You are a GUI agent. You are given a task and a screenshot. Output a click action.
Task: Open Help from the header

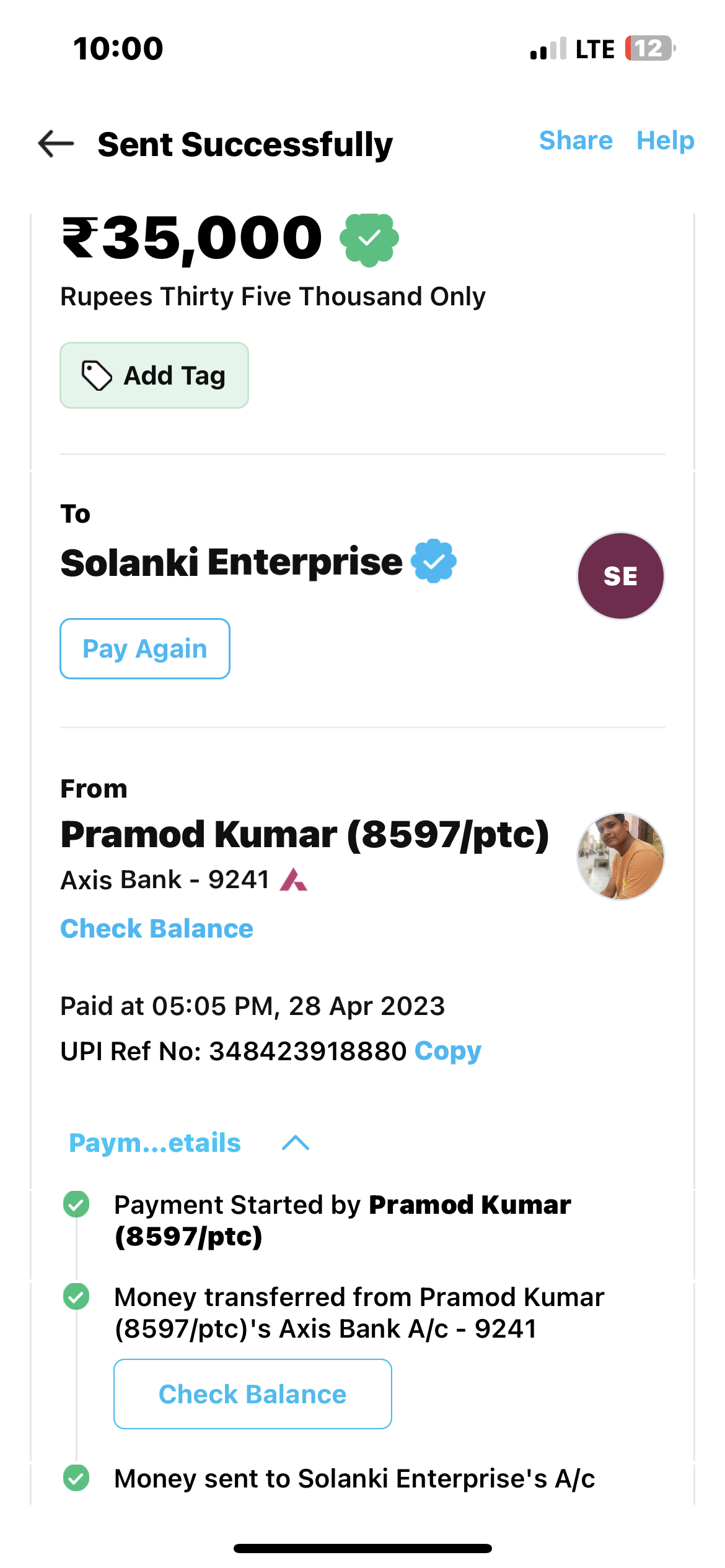666,141
